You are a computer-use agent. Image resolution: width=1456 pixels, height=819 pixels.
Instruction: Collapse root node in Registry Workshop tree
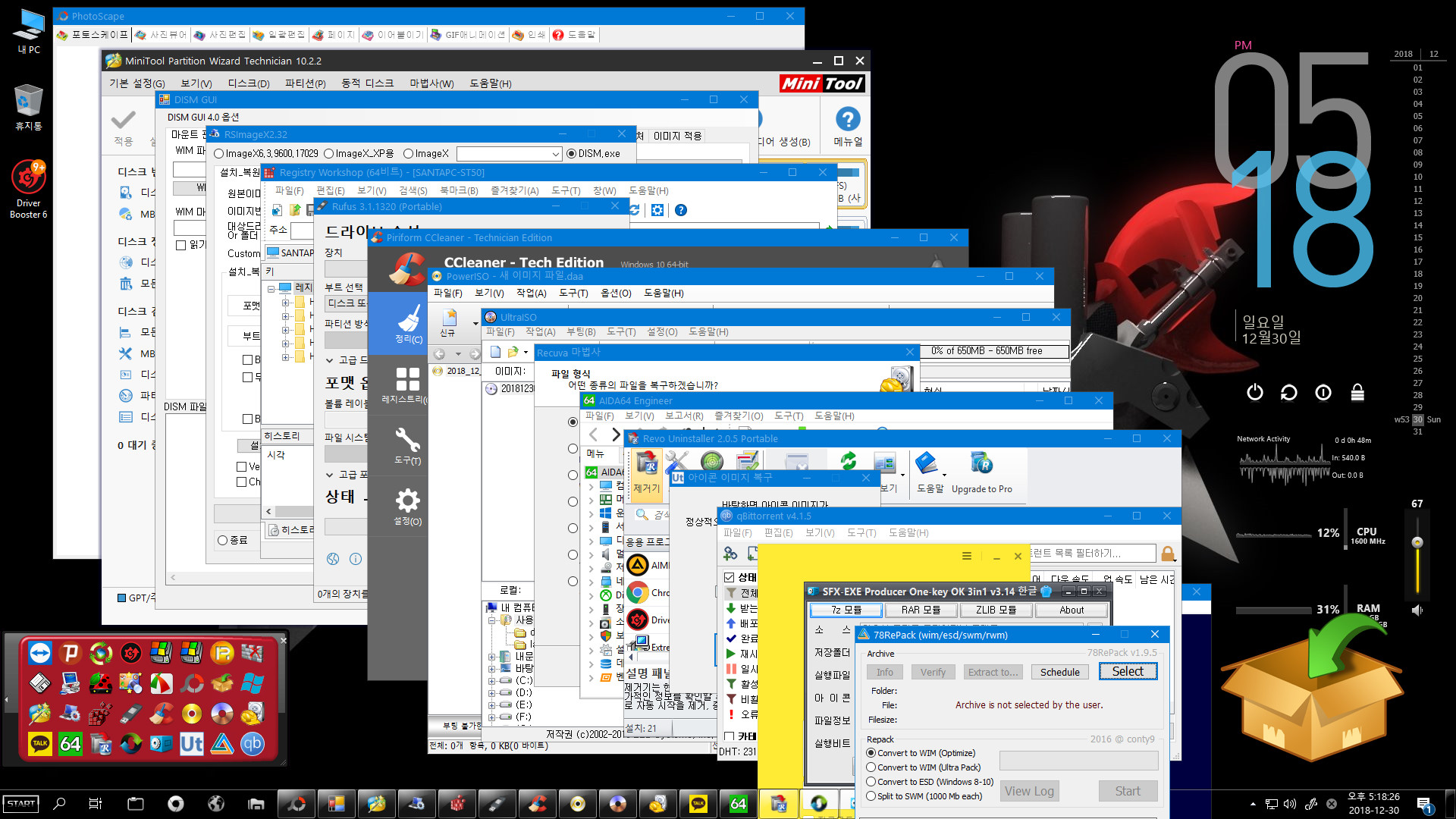[271, 289]
